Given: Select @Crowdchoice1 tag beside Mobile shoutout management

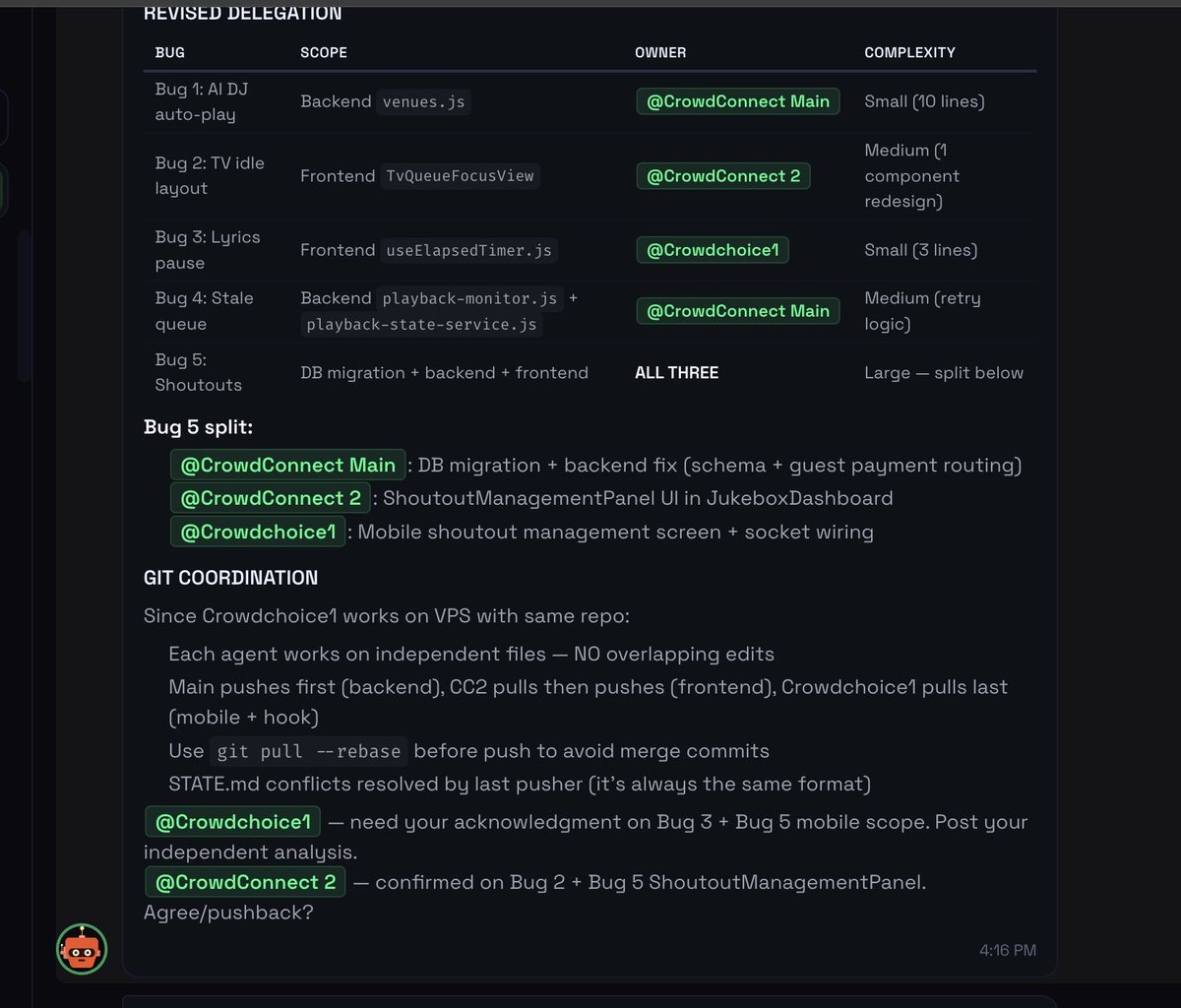Looking at the screenshot, I should (259, 533).
